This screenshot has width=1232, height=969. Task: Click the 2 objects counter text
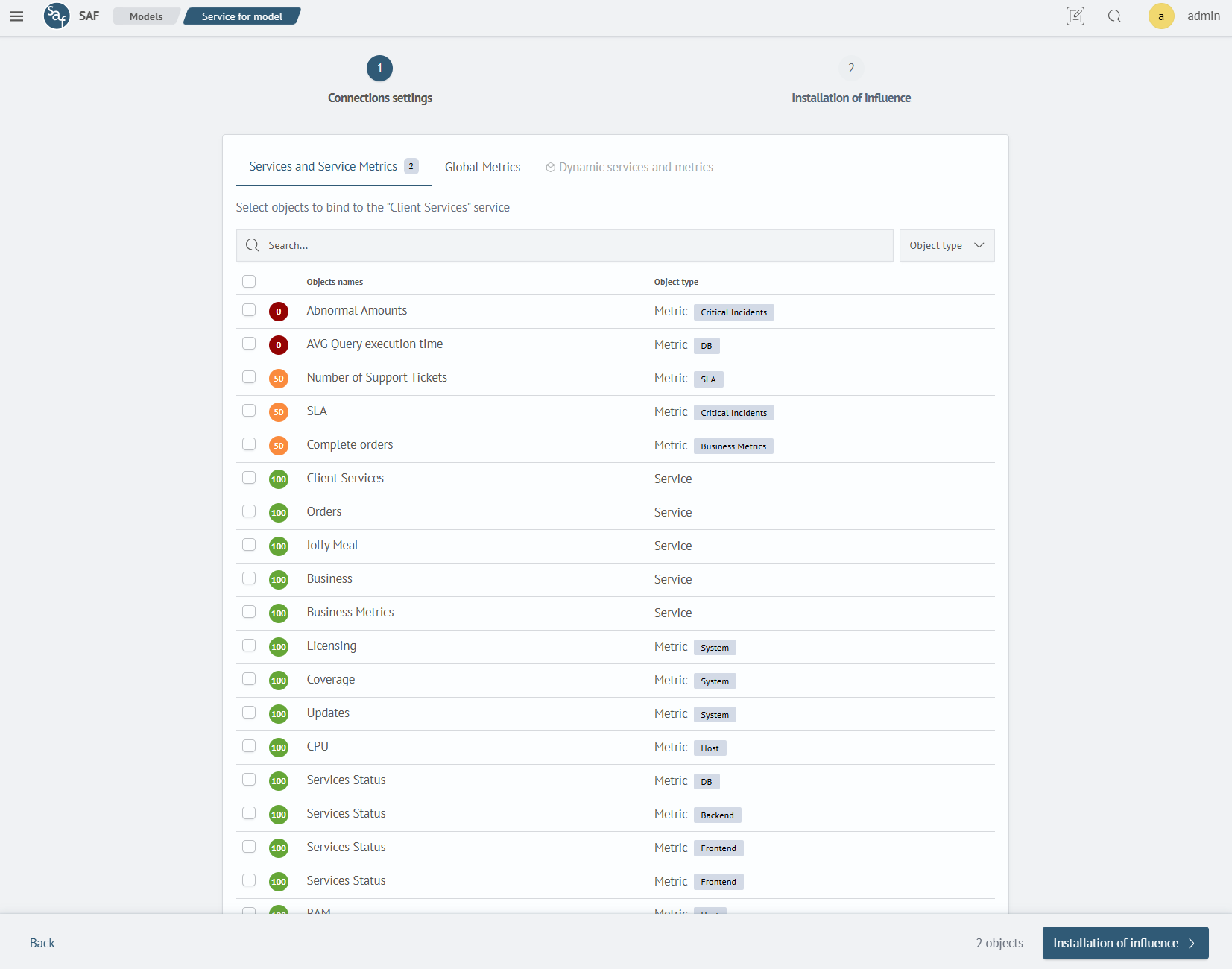999,943
